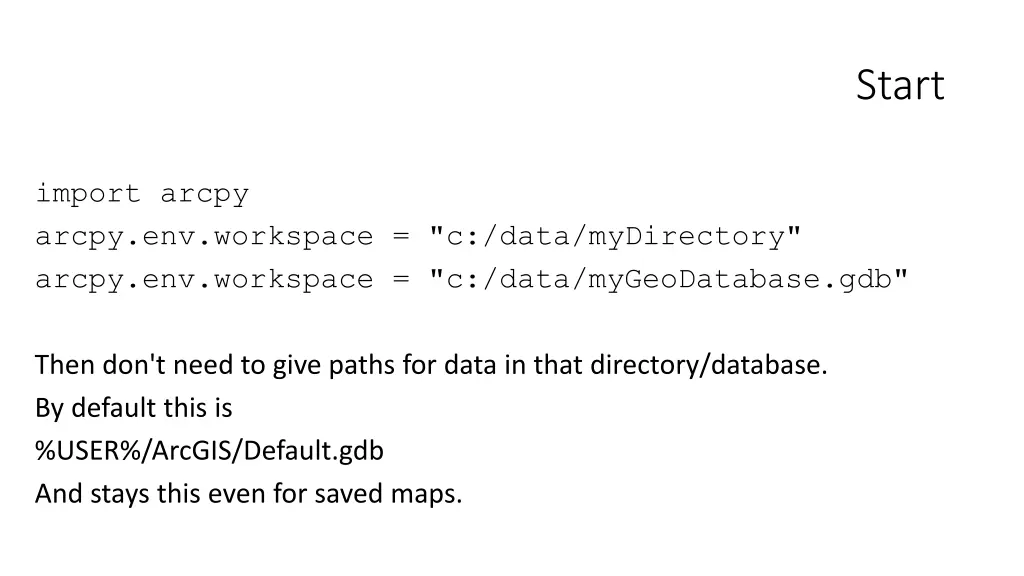1024x576 pixels.
Task: Click arcpy.env.workspace on the myDirectory line
Action: point(204,237)
